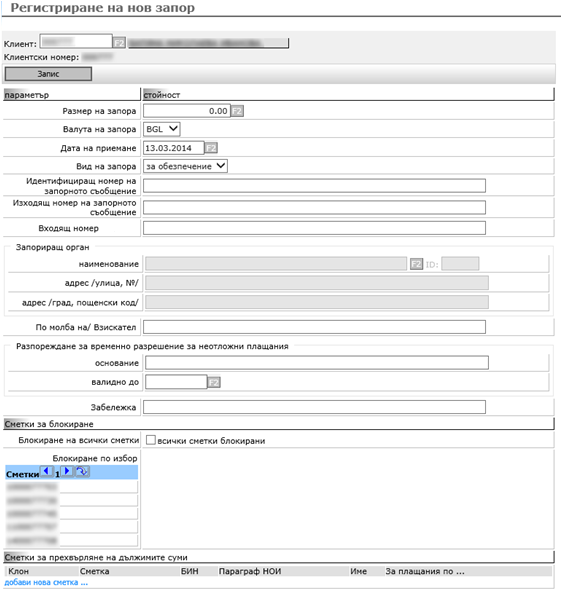Open the Вид на запора dropdown

point(185,166)
